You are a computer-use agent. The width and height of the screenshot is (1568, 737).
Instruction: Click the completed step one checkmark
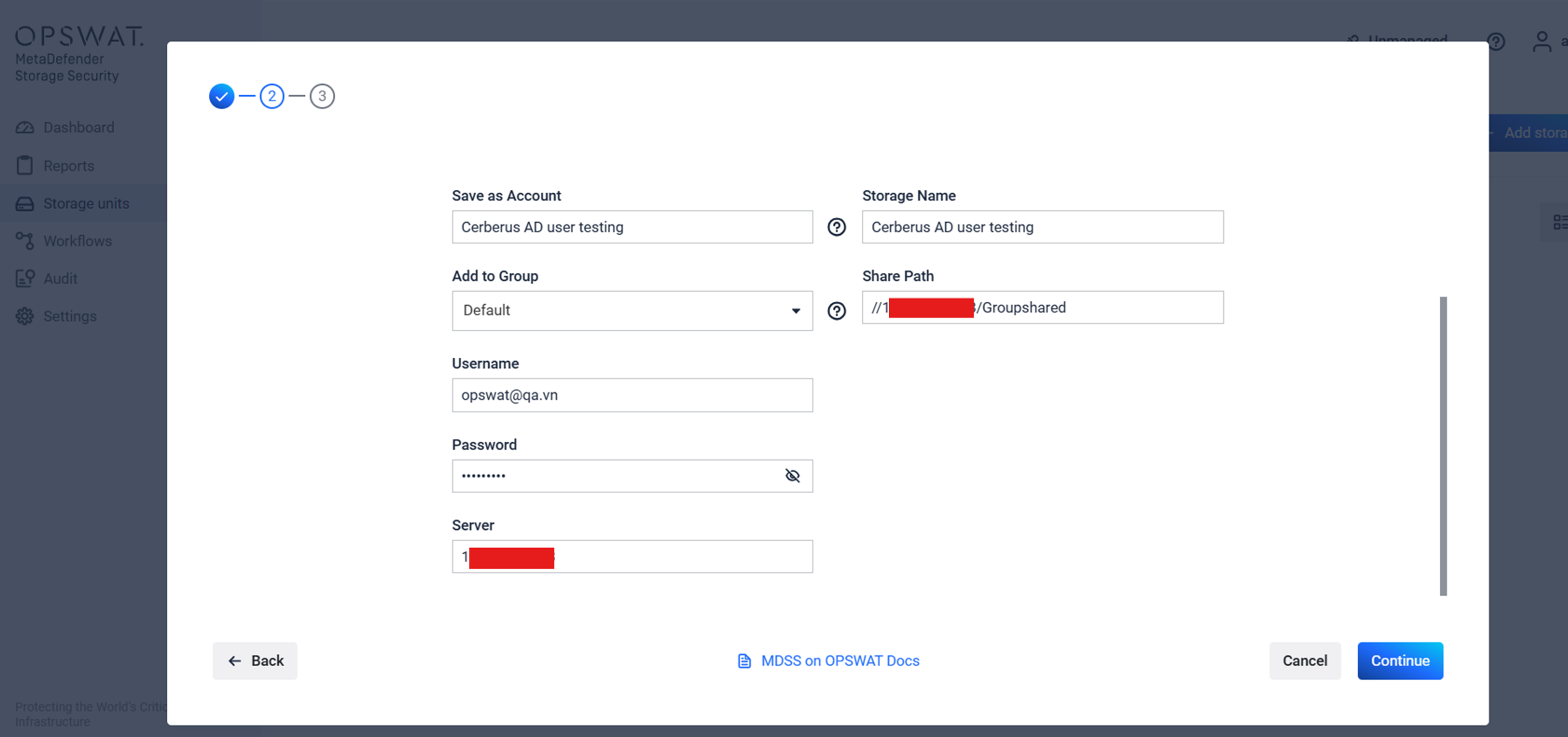[x=221, y=96]
